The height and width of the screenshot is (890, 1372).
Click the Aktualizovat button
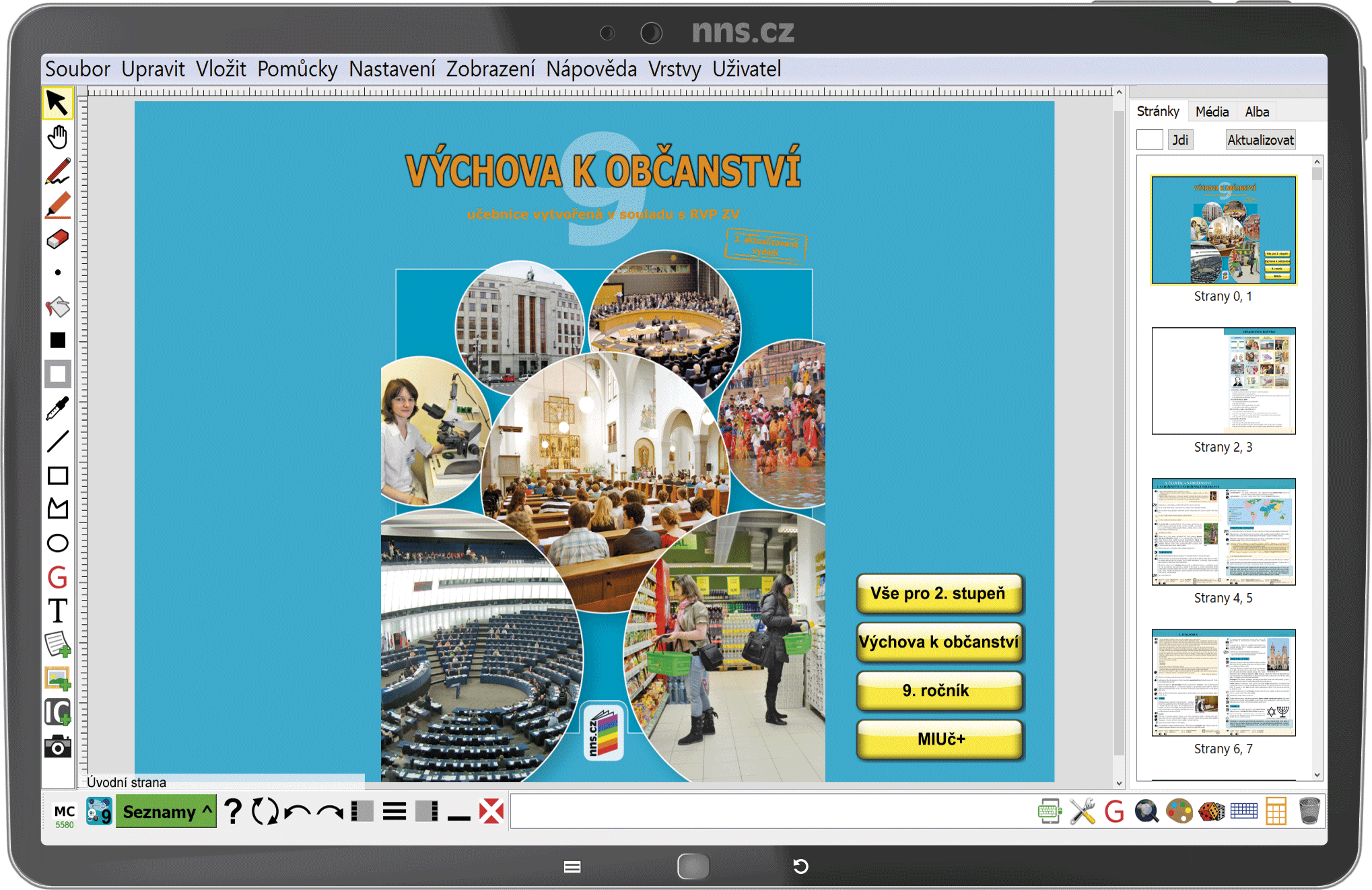1260,140
